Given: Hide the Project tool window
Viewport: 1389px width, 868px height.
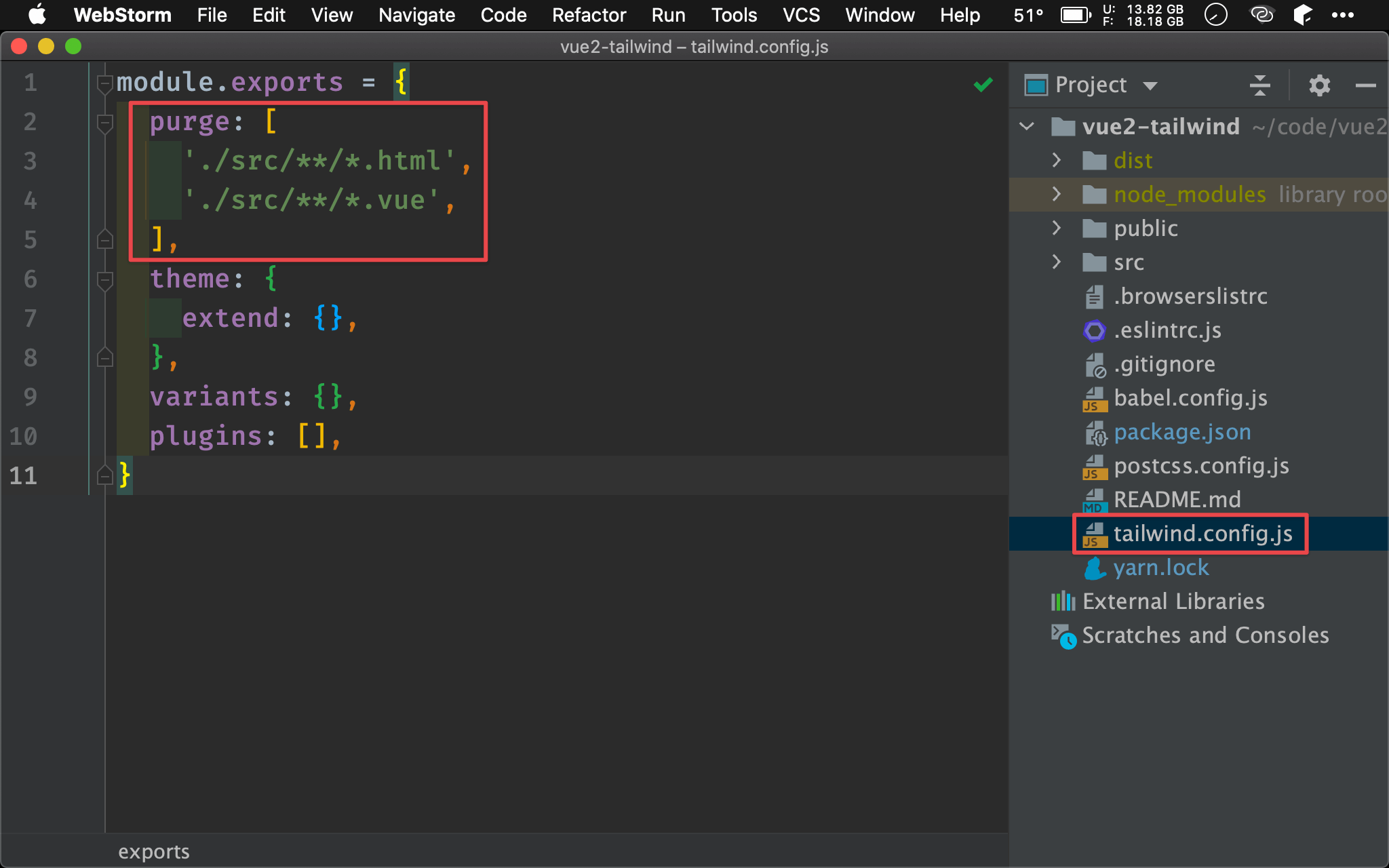Looking at the screenshot, I should coord(1365,85).
